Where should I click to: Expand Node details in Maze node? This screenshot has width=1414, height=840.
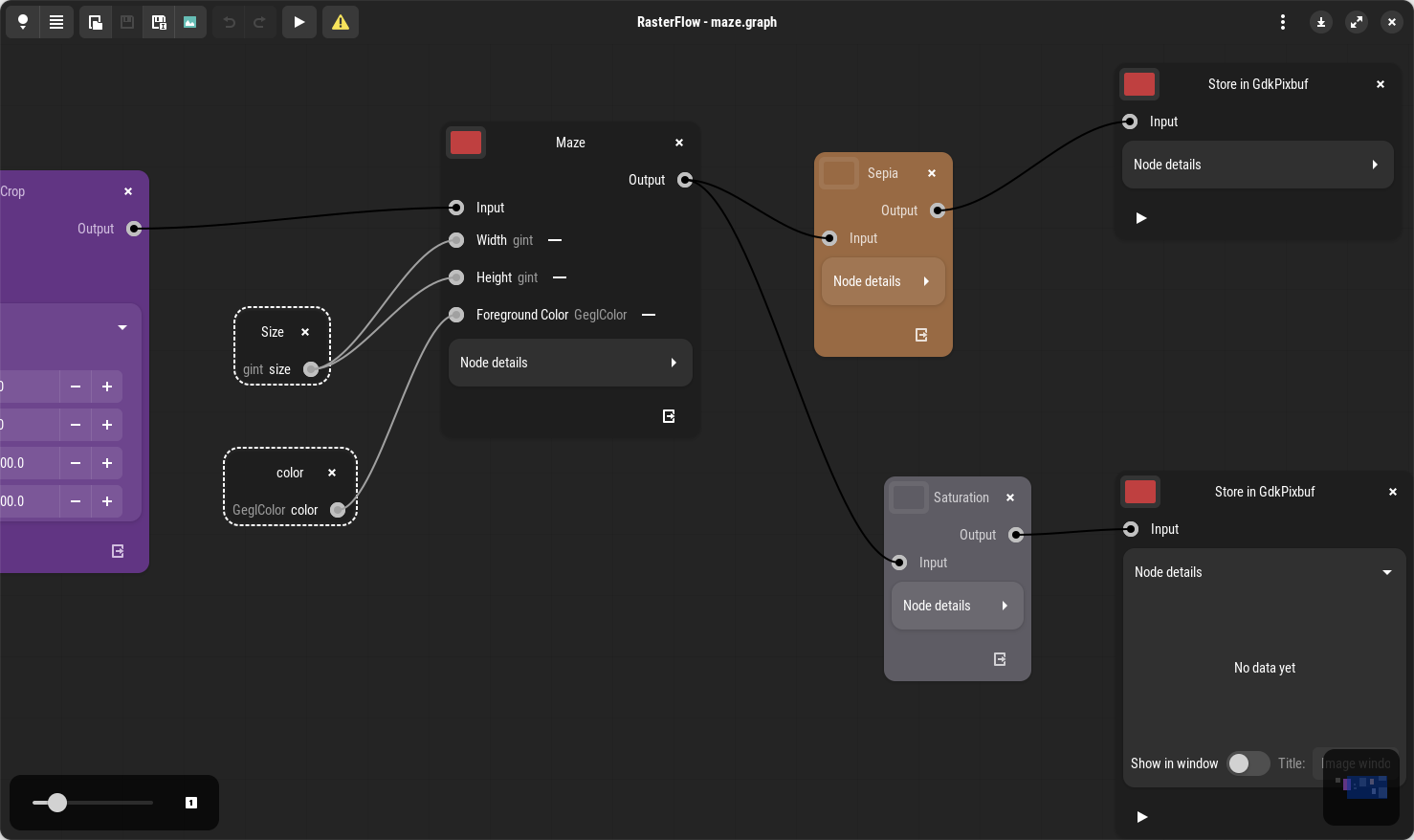coord(569,363)
